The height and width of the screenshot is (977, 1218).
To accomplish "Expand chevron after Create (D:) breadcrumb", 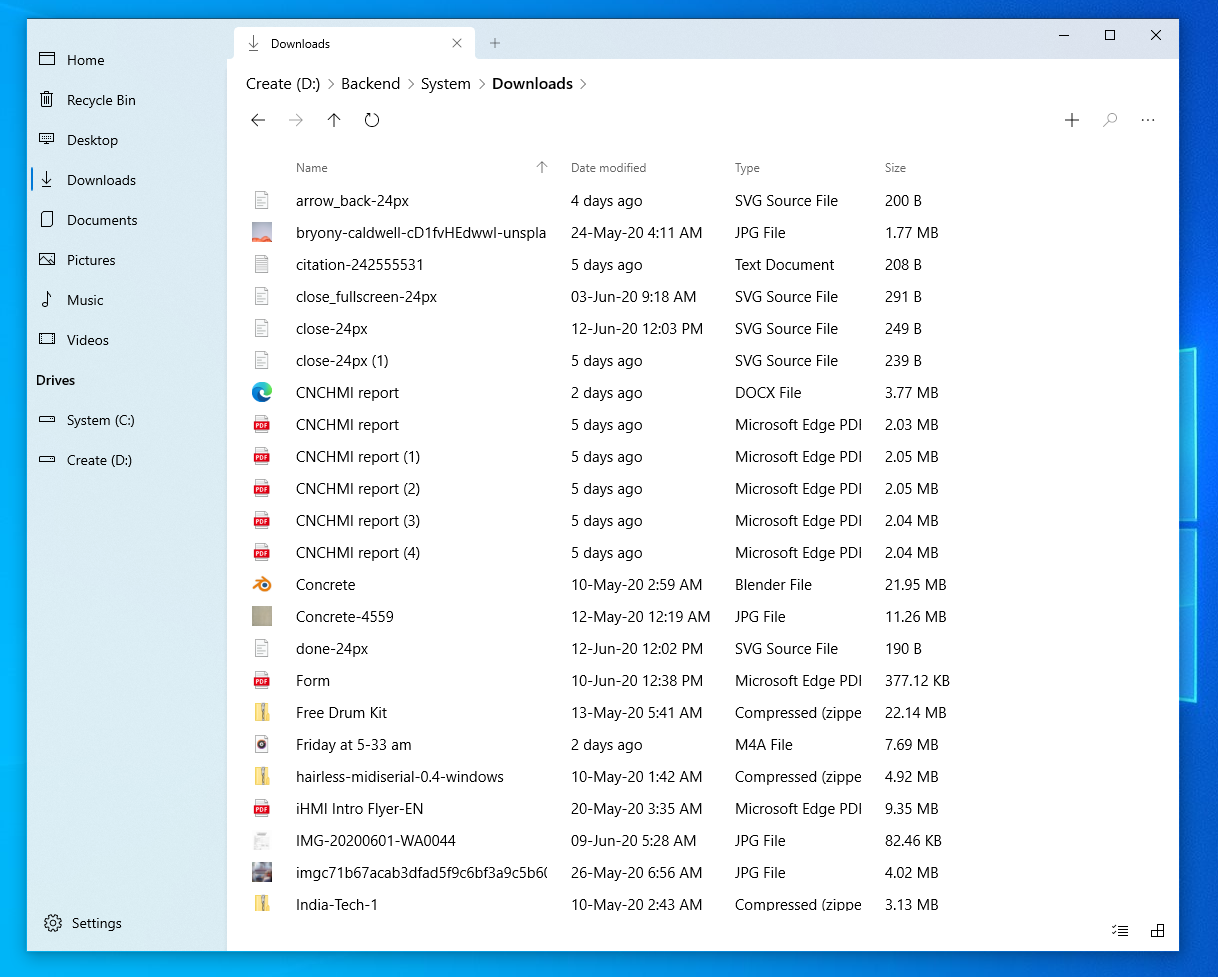I will (x=331, y=84).
